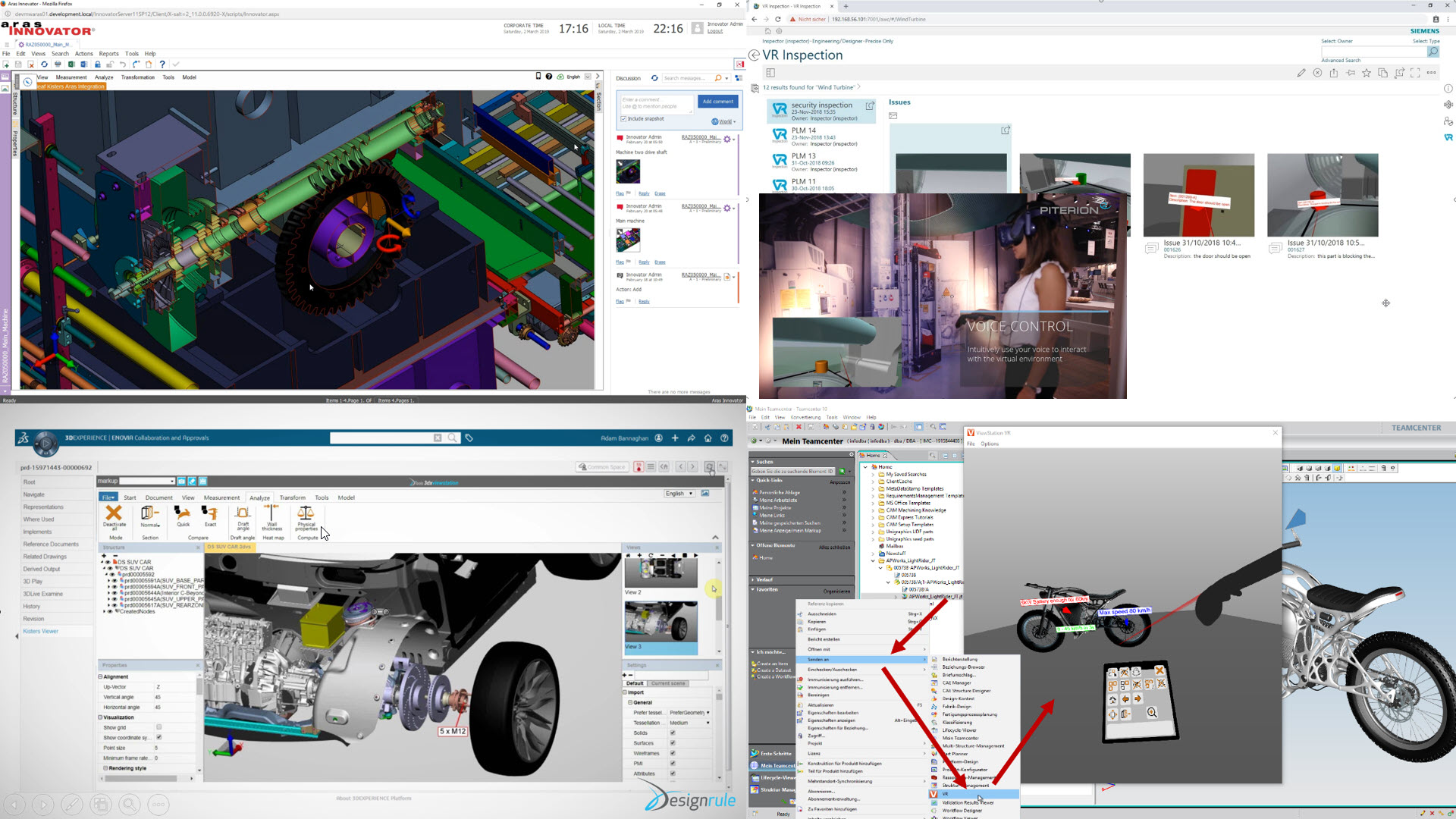1456x819 pixels.
Task: Click the edit pencil icon in VR Inspection
Action: tap(1301, 73)
